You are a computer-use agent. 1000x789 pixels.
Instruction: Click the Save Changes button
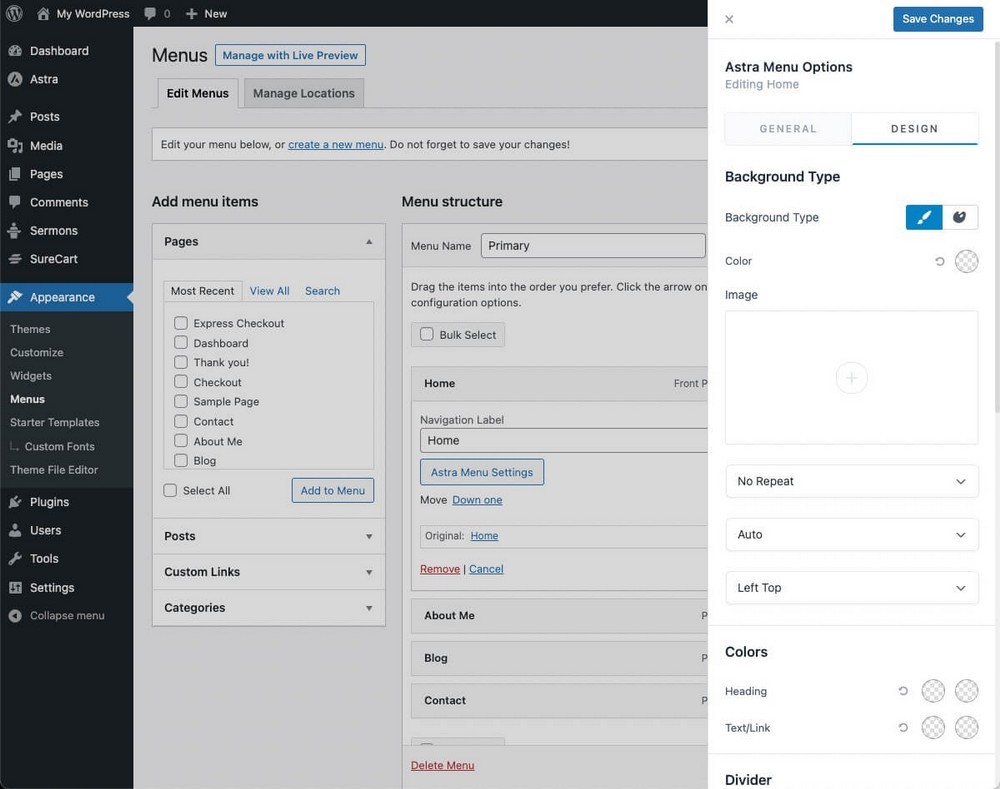click(x=938, y=19)
